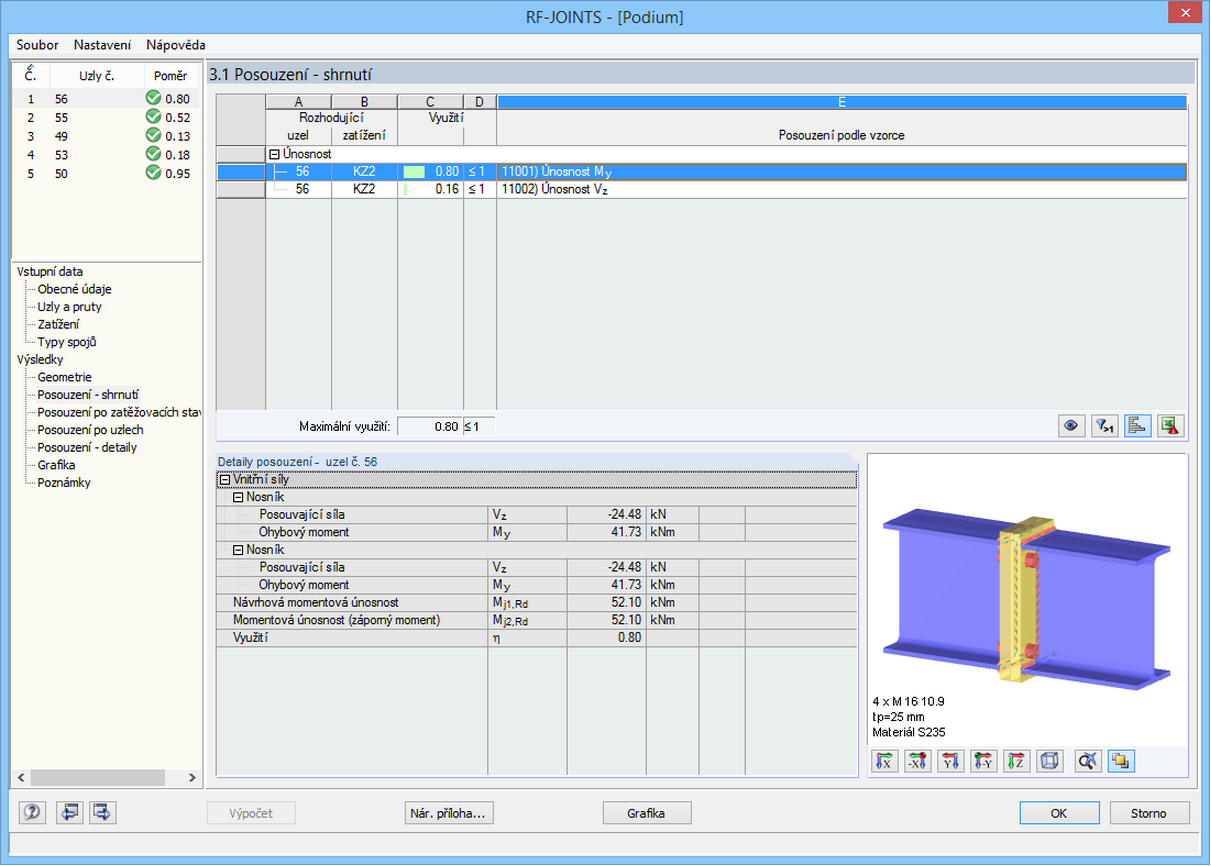Select Zatížení in the navigator tree
Image resolution: width=1211 pixels, height=866 pixels.
pyautogui.click(x=58, y=324)
